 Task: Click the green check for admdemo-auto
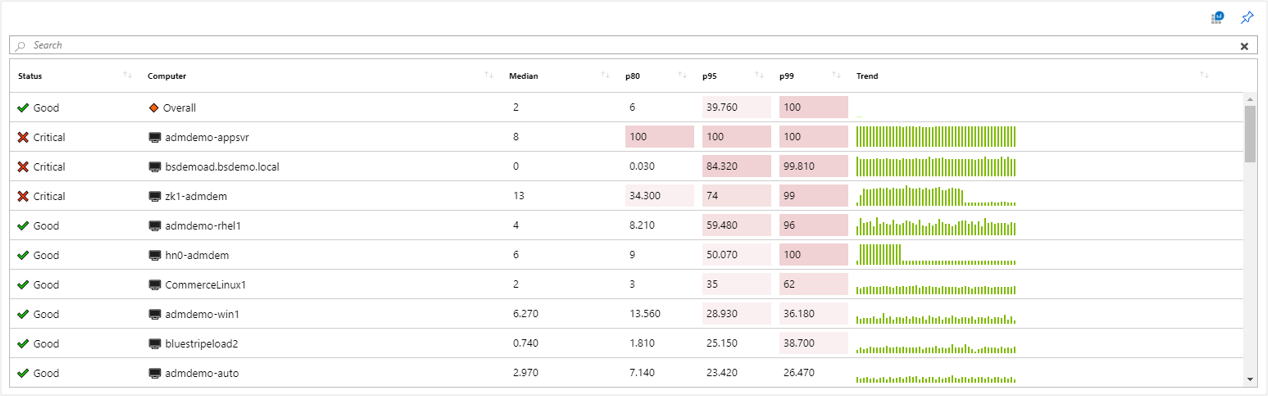click(x=23, y=373)
